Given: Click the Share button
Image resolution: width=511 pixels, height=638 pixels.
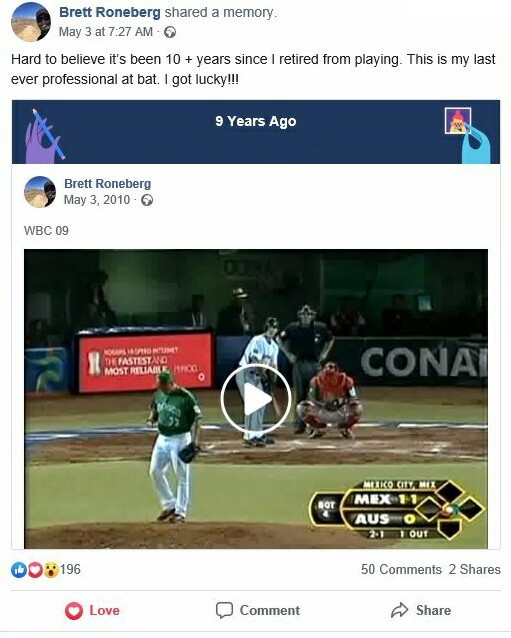Looking at the screenshot, I should (421, 610).
